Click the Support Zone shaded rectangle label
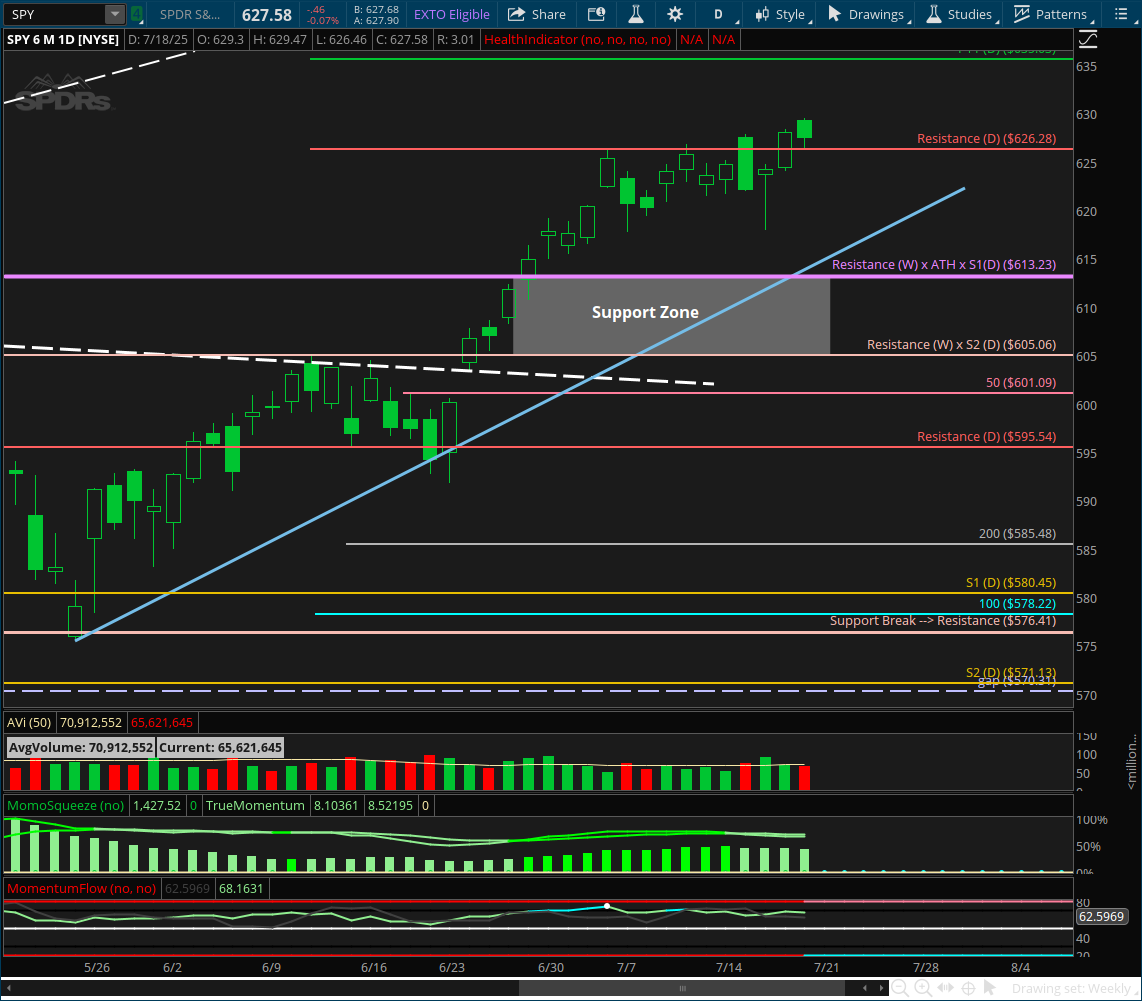Screen dimensions: 1142x1001 click(x=645, y=313)
